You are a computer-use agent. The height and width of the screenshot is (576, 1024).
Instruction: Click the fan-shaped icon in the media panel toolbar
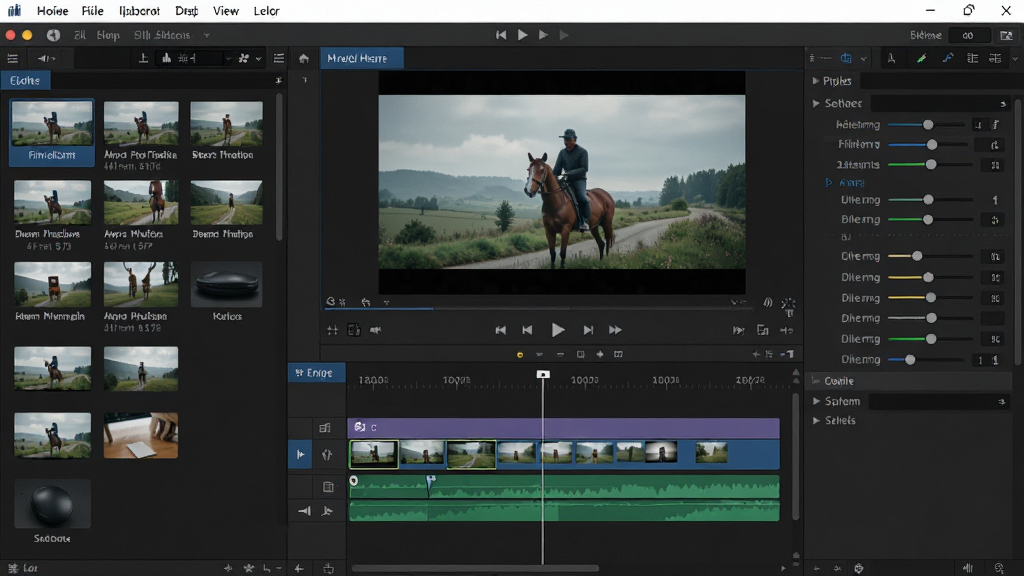[244, 59]
